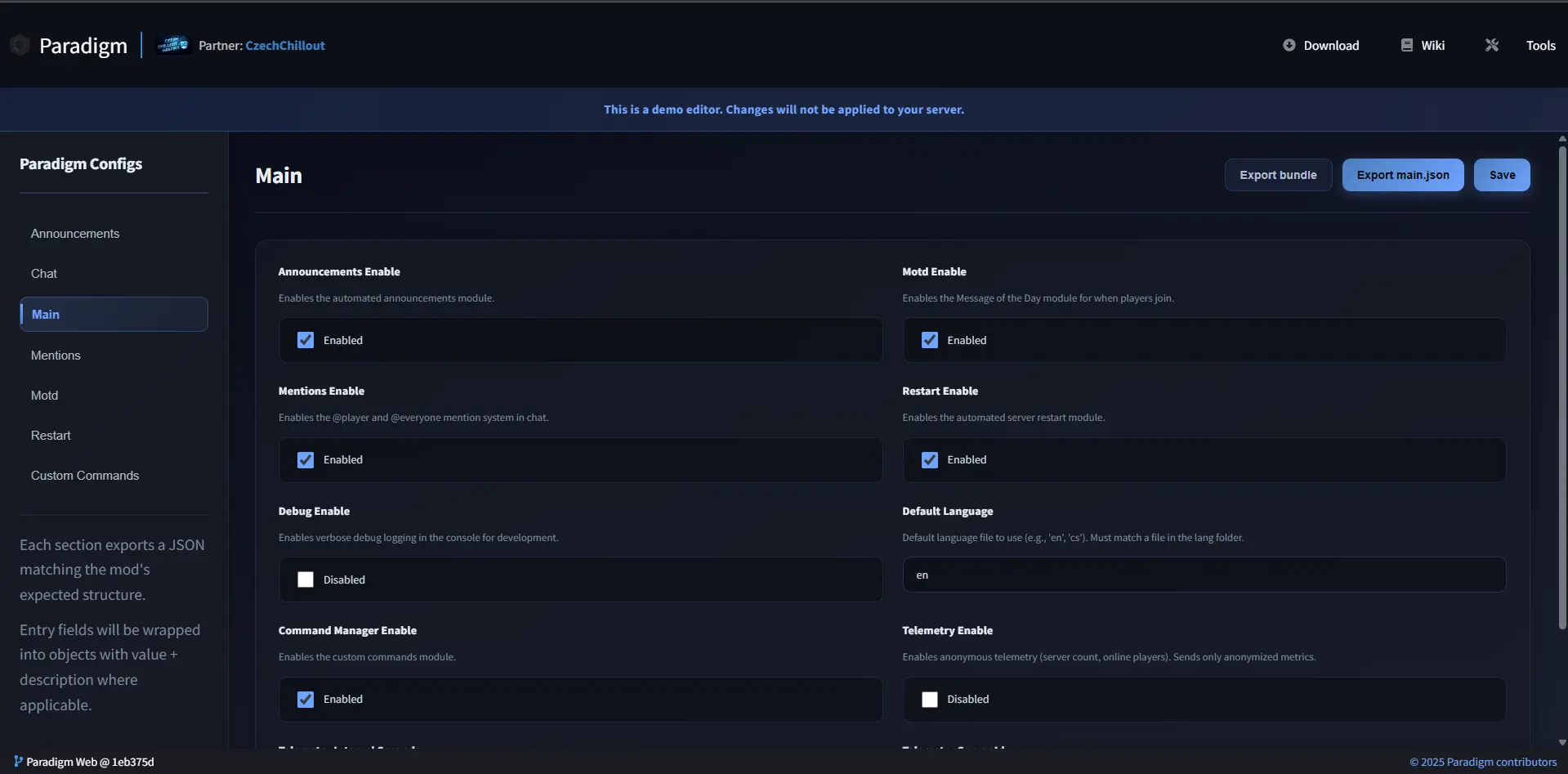Enable the Debug Enable checkbox
This screenshot has height=774, width=1568.
coord(306,579)
